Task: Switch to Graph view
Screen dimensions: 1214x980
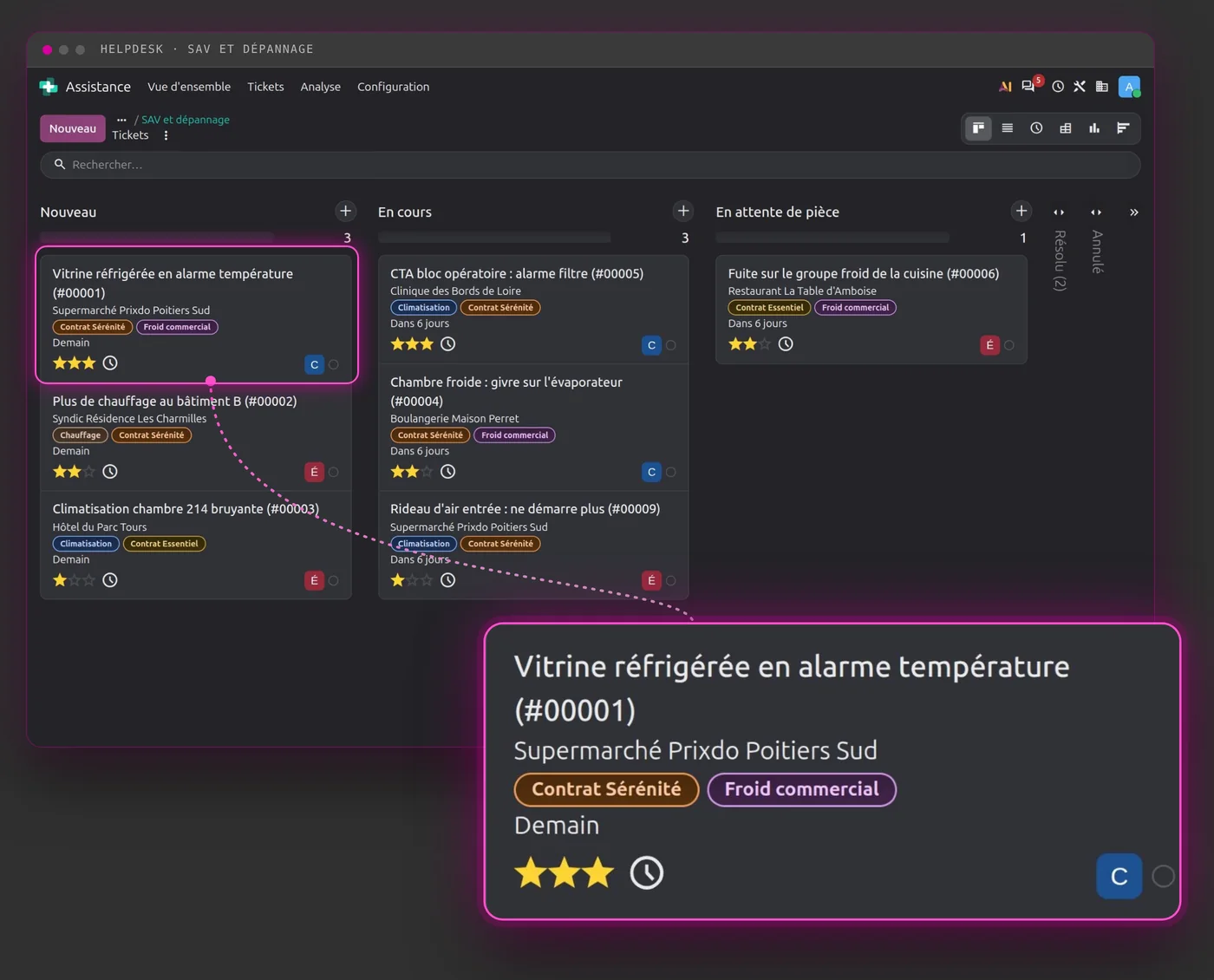Action: click(x=1094, y=128)
